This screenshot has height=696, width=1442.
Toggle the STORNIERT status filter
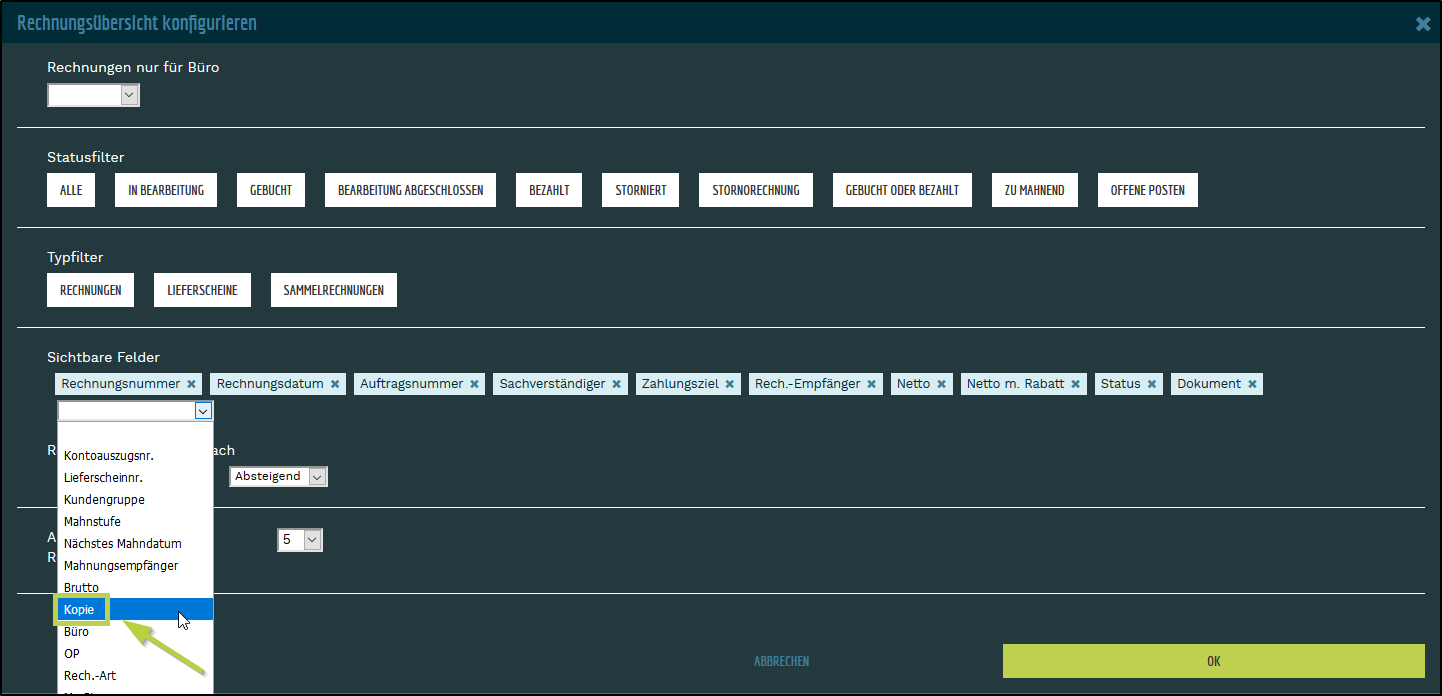point(640,190)
